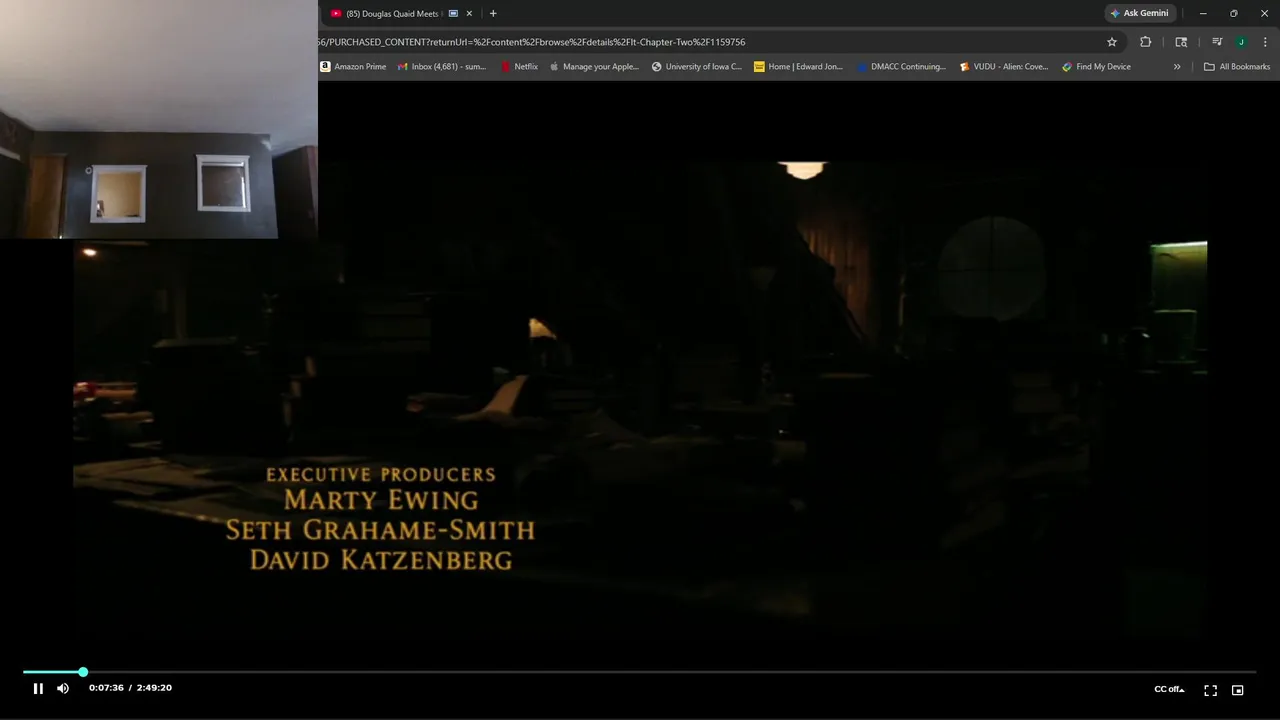Screen dimensions: 1280x720
Task: Pause the video playback
Action: click(x=38, y=688)
